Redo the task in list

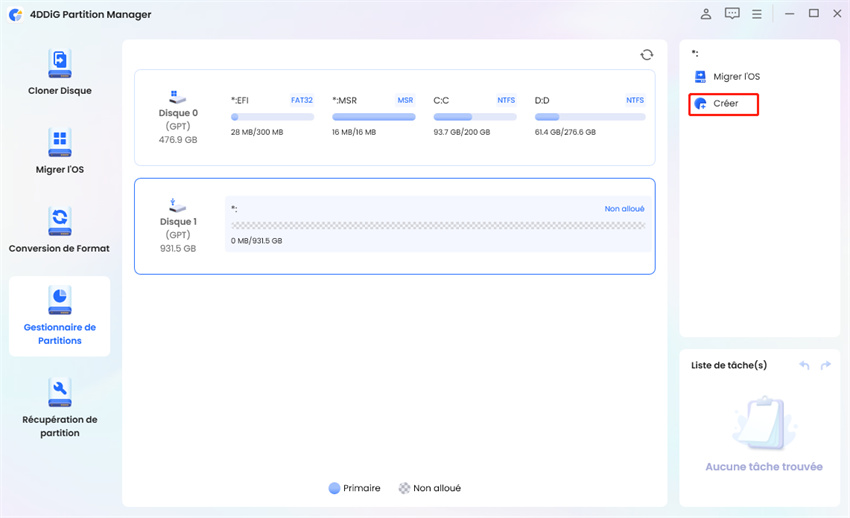coord(825,365)
